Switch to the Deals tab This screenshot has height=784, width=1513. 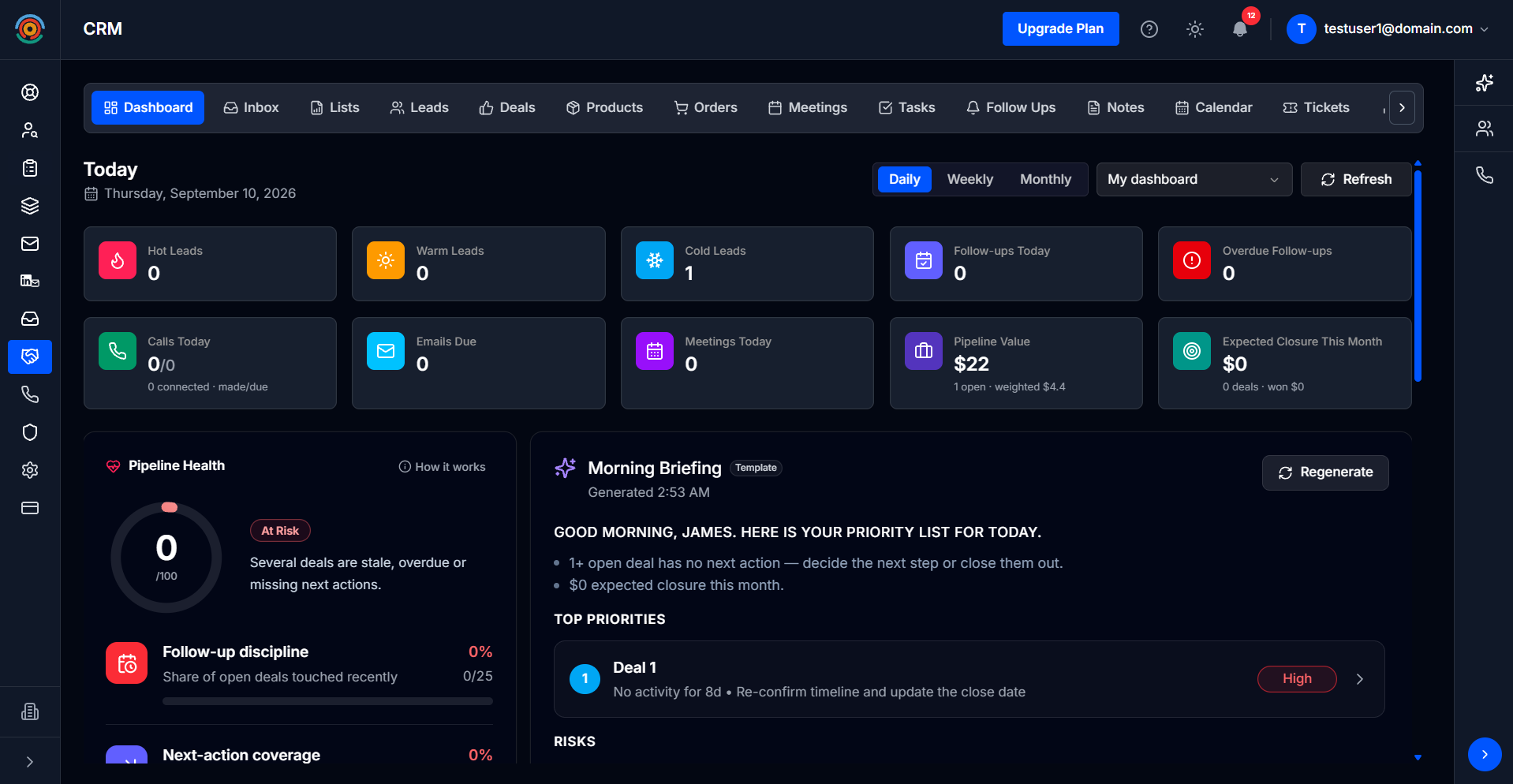coord(507,107)
